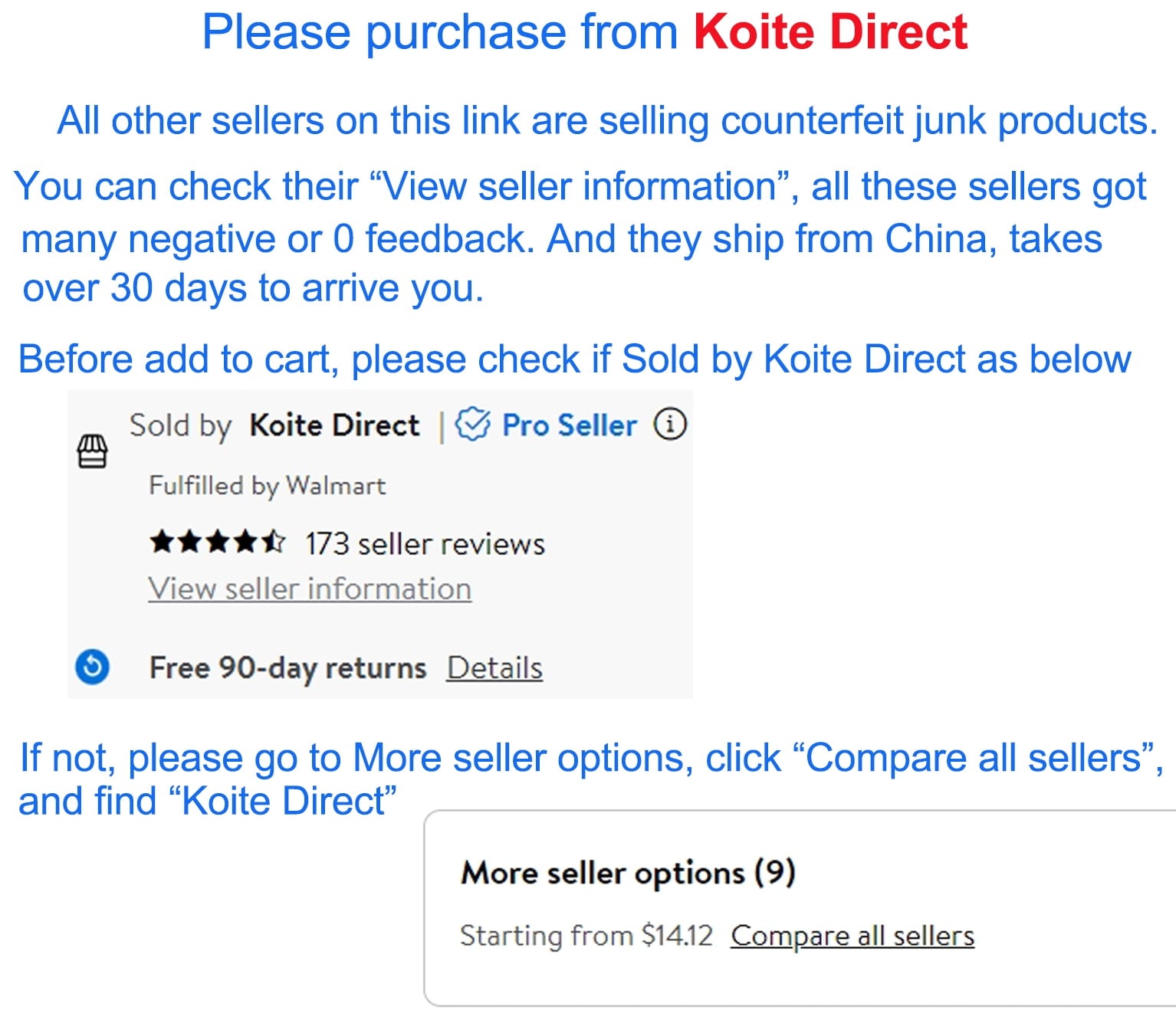The height and width of the screenshot is (1020, 1176).
Task: Click the Pro Seller label
Action: 570,425
